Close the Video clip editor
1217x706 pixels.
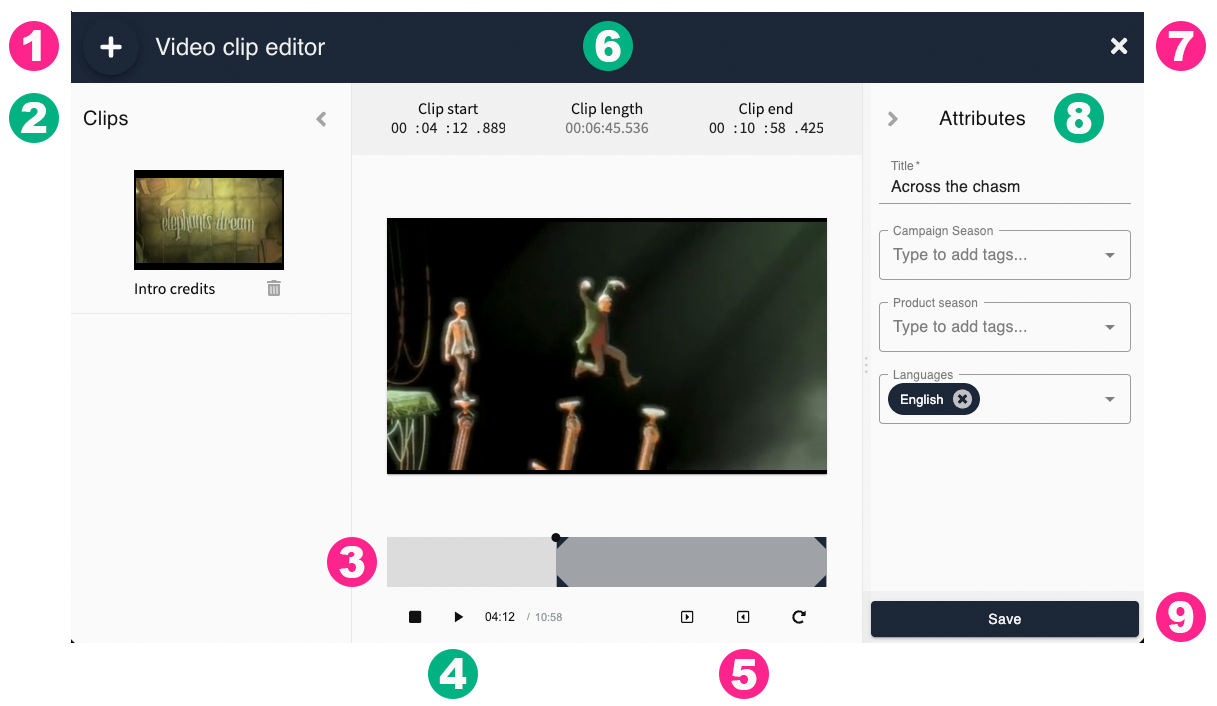click(1119, 46)
